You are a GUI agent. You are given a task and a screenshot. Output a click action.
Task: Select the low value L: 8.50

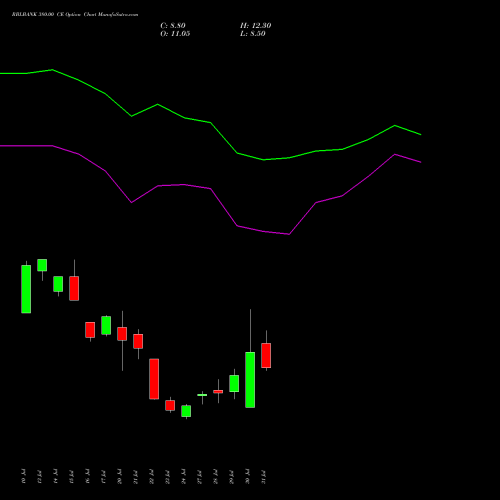click(x=253, y=34)
